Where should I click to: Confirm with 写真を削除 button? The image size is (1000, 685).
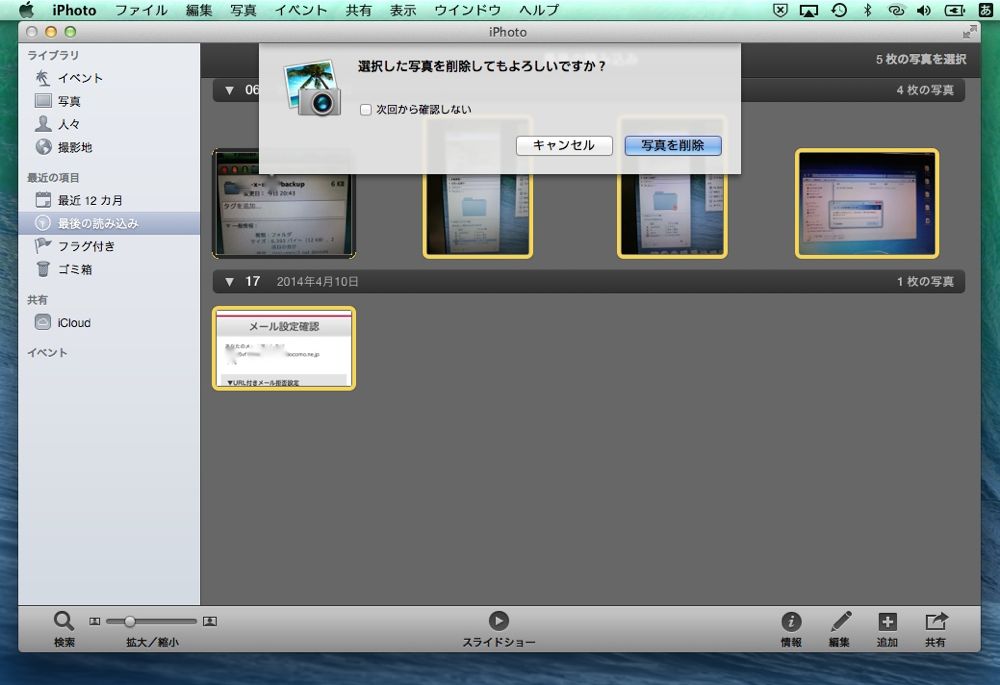(673, 145)
